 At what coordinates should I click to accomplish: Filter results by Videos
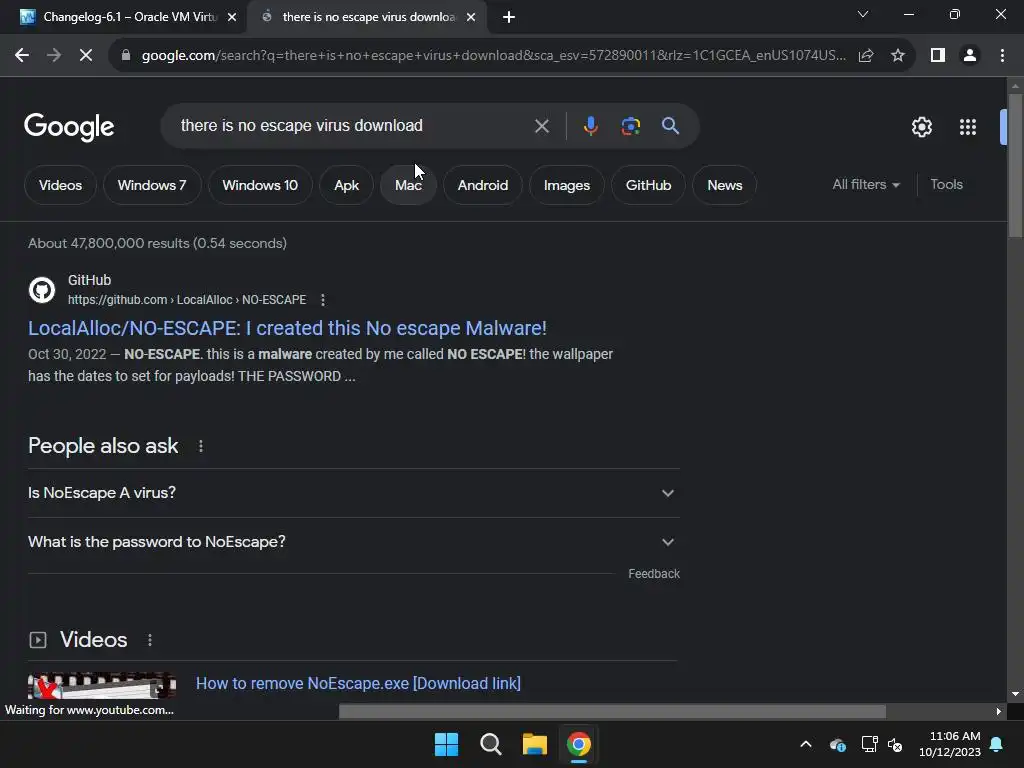pos(60,185)
